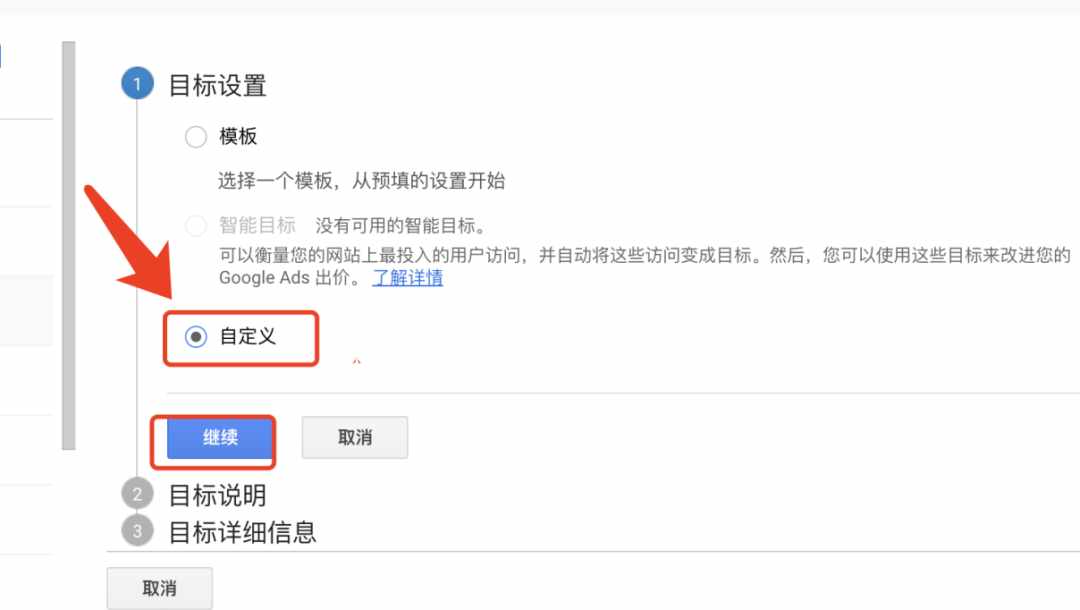Open the 了解详情 link

[x=407, y=278]
